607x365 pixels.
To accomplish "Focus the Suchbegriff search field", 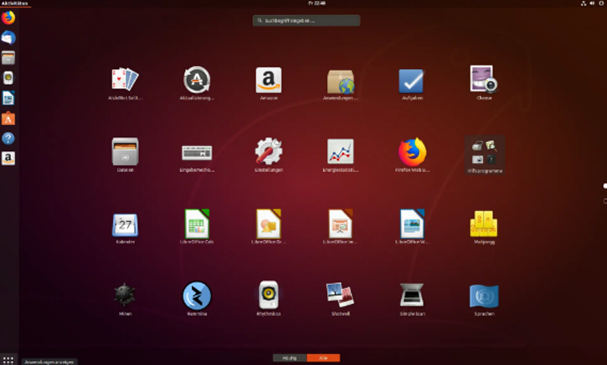I will [x=306, y=21].
